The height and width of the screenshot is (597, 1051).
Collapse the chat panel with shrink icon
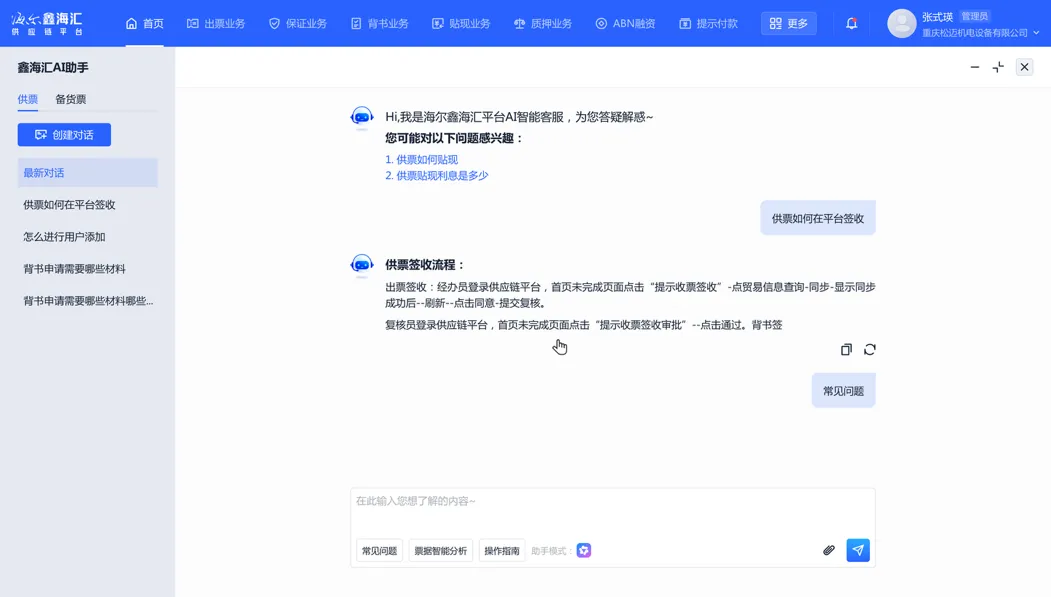(998, 67)
